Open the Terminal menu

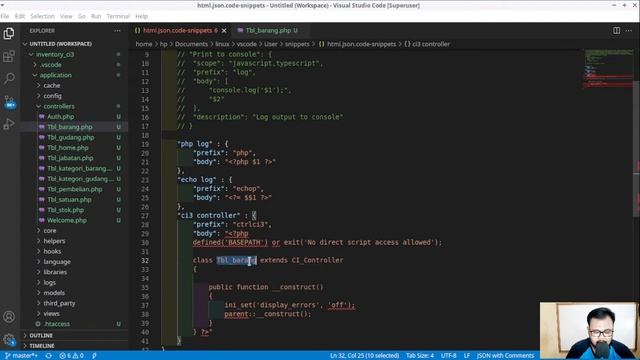[118, 16]
